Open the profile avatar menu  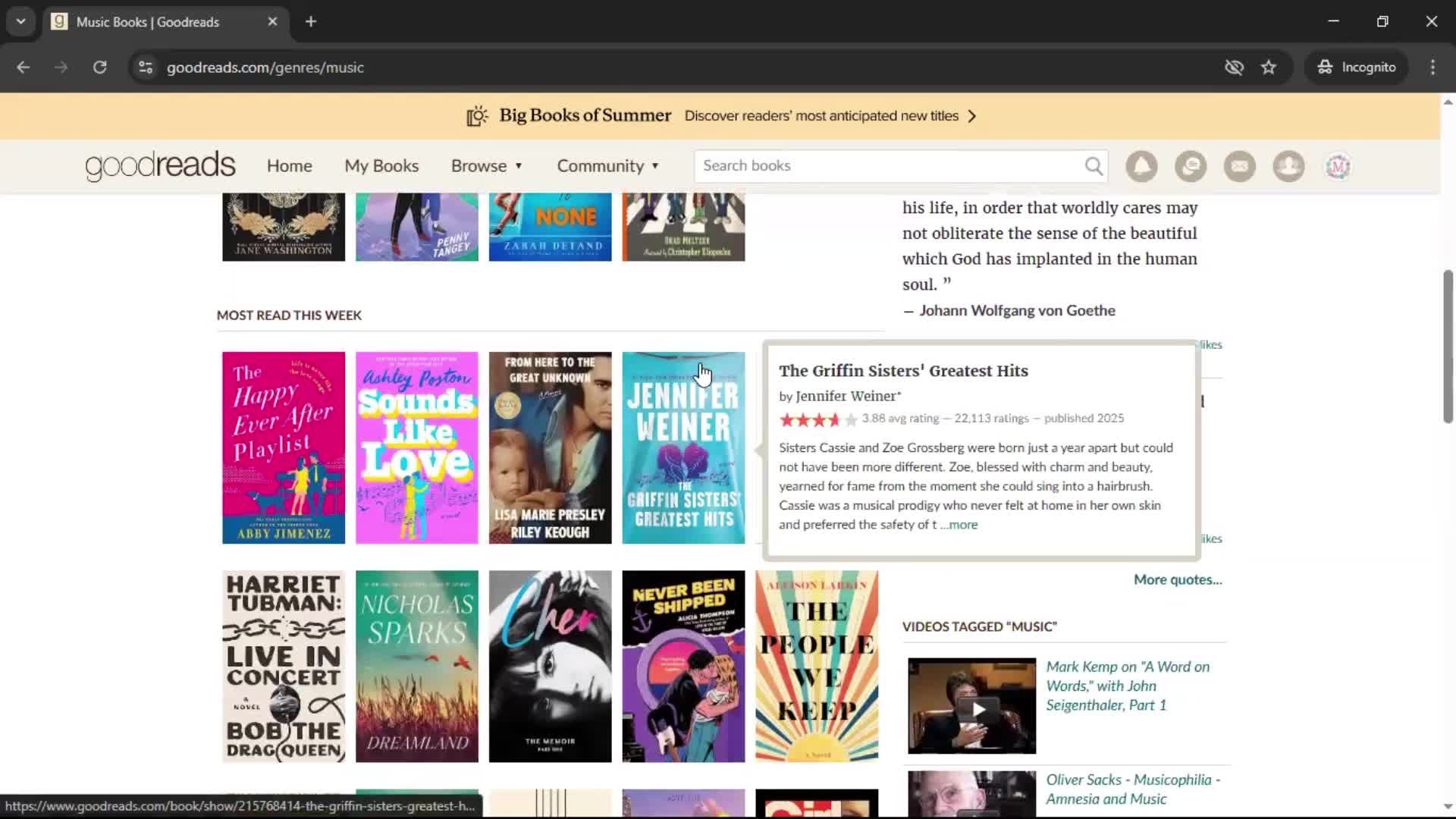point(1338,166)
